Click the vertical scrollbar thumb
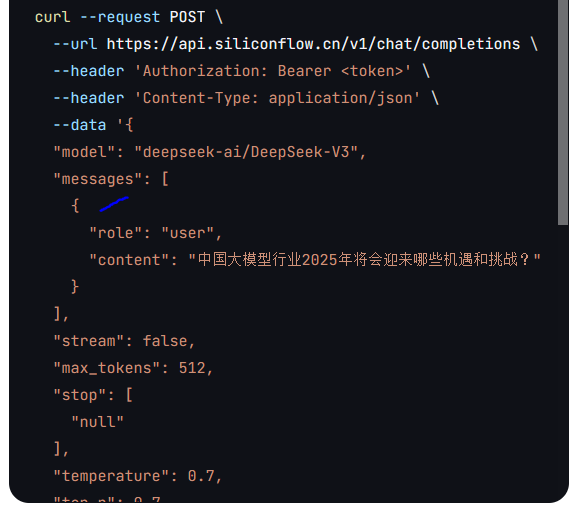The width and height of the screenshot is (587, 505). [x=563, y=112]
